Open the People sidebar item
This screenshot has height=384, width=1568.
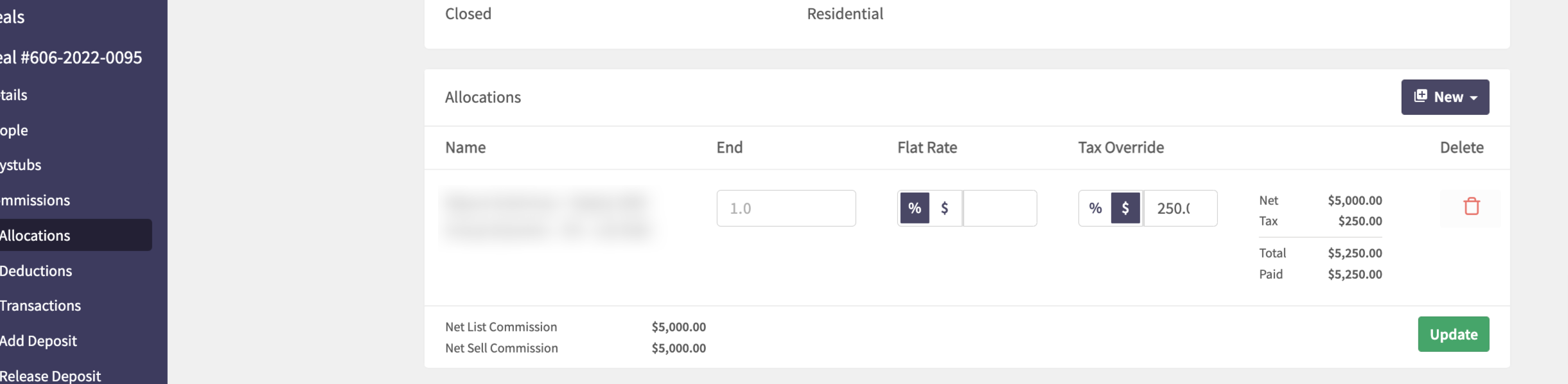(14, 130)
